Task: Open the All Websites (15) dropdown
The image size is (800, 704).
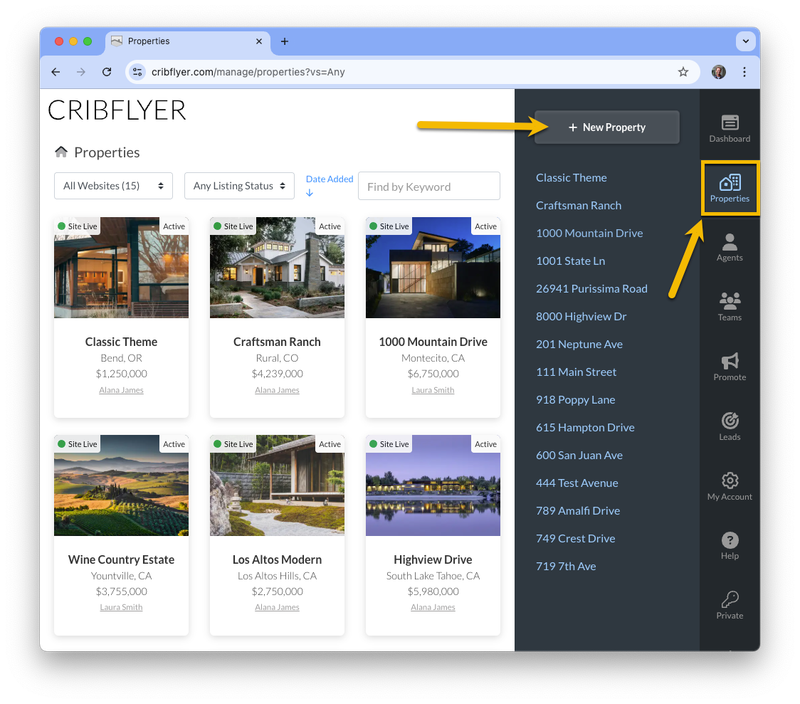Action: 113,186
